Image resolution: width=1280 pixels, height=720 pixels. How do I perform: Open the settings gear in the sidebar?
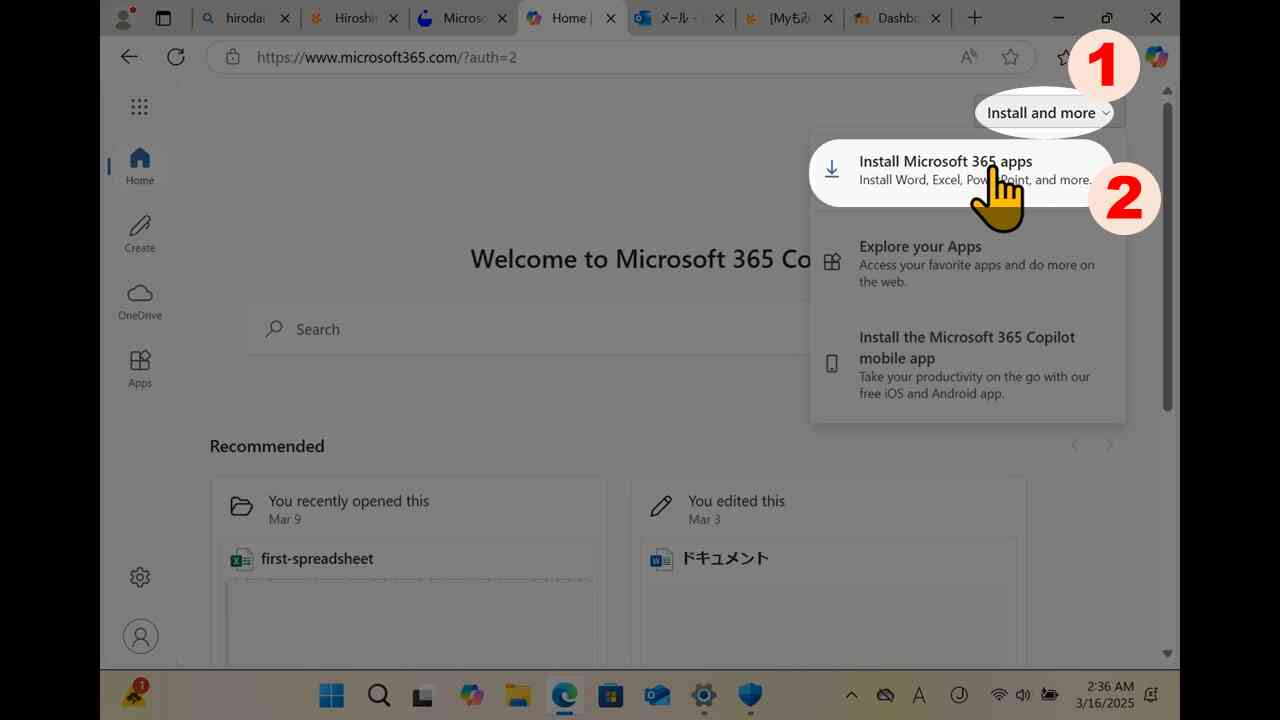click(140, 577)
